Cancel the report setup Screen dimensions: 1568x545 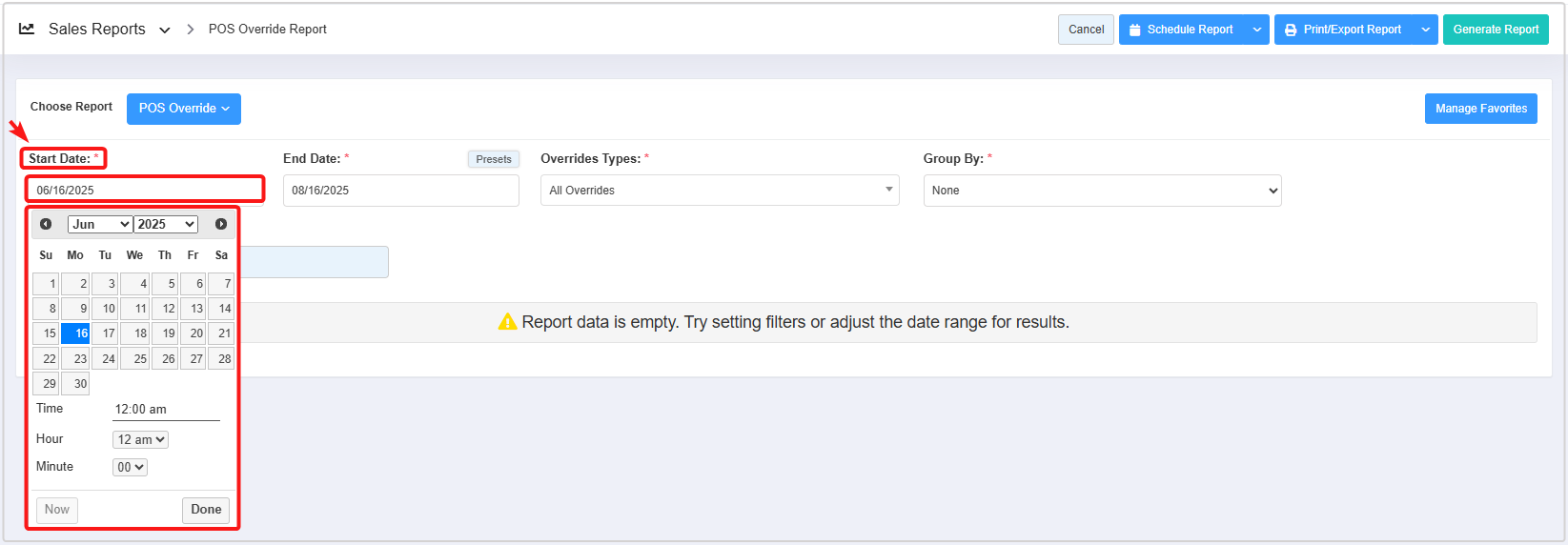tap(1086, 30)
